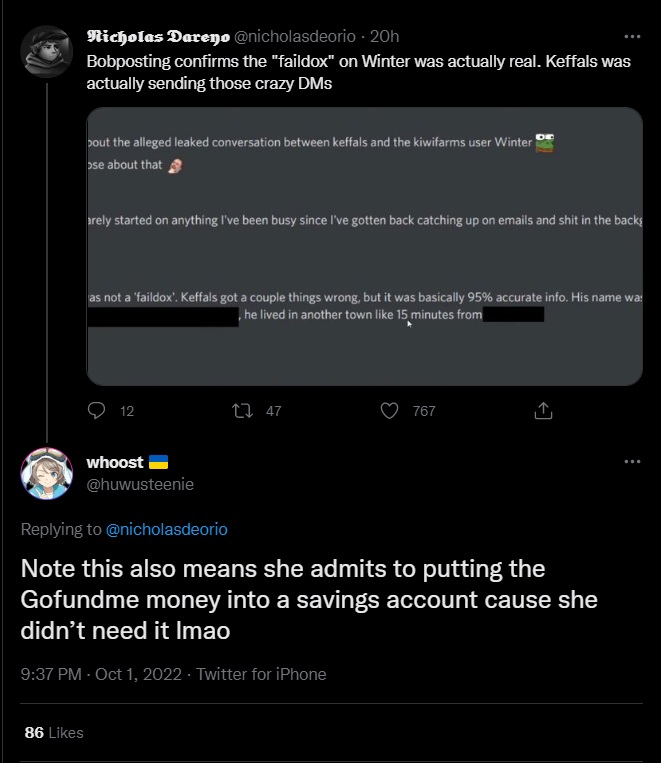Viewport: 661px width, 763px height.
Task: Click the reply speech bubble icon
Action: click(x=97, y=410)
